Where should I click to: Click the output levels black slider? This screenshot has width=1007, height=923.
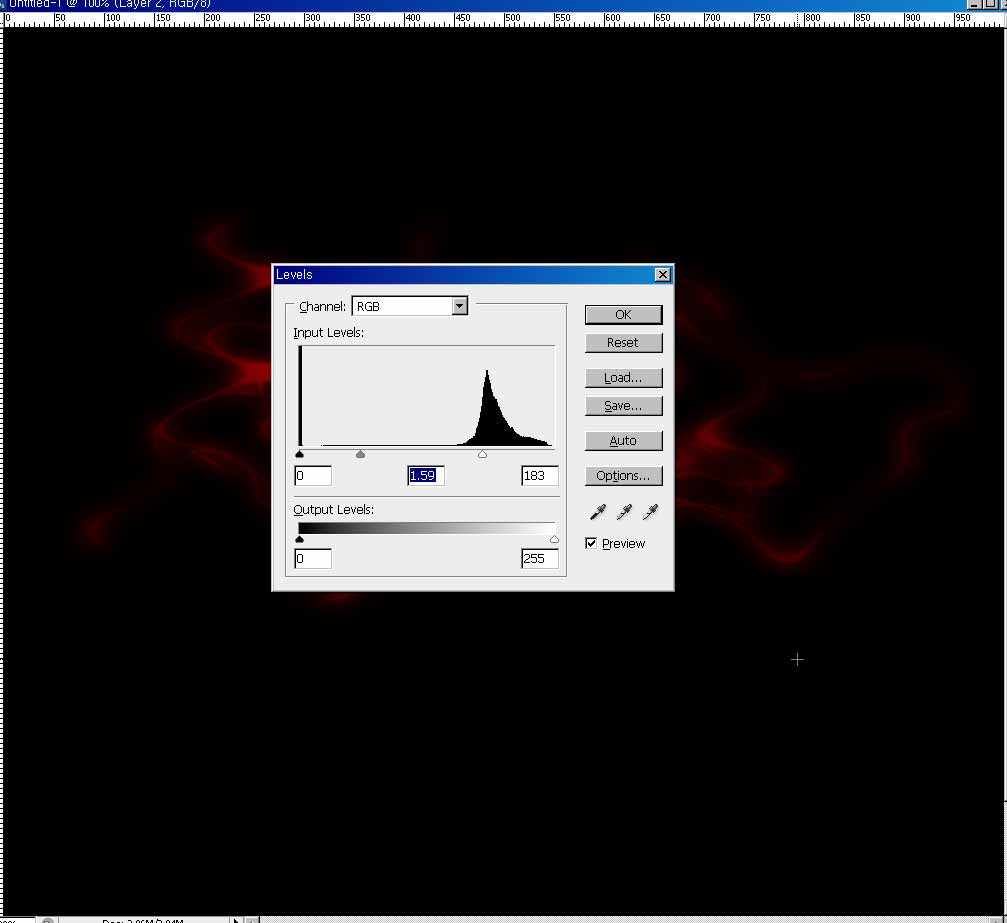[x=299, y=539]
